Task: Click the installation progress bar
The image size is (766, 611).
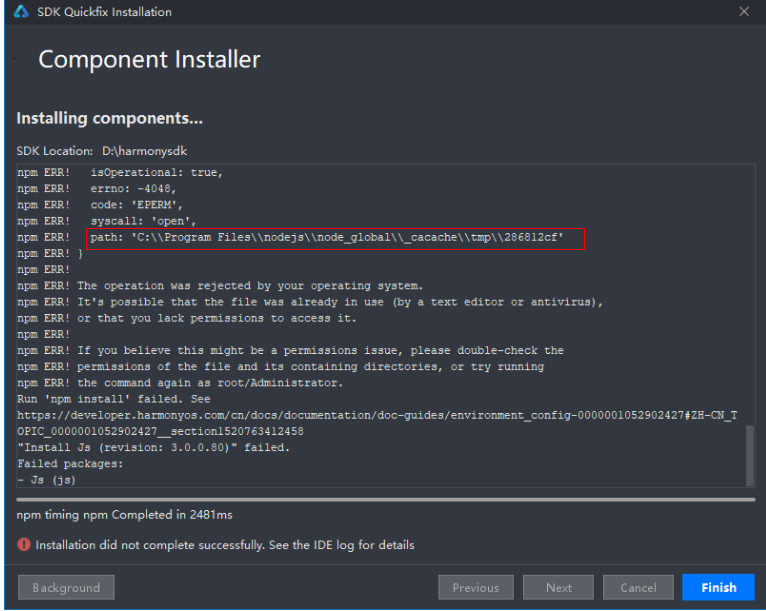Action: coord(385,500)
